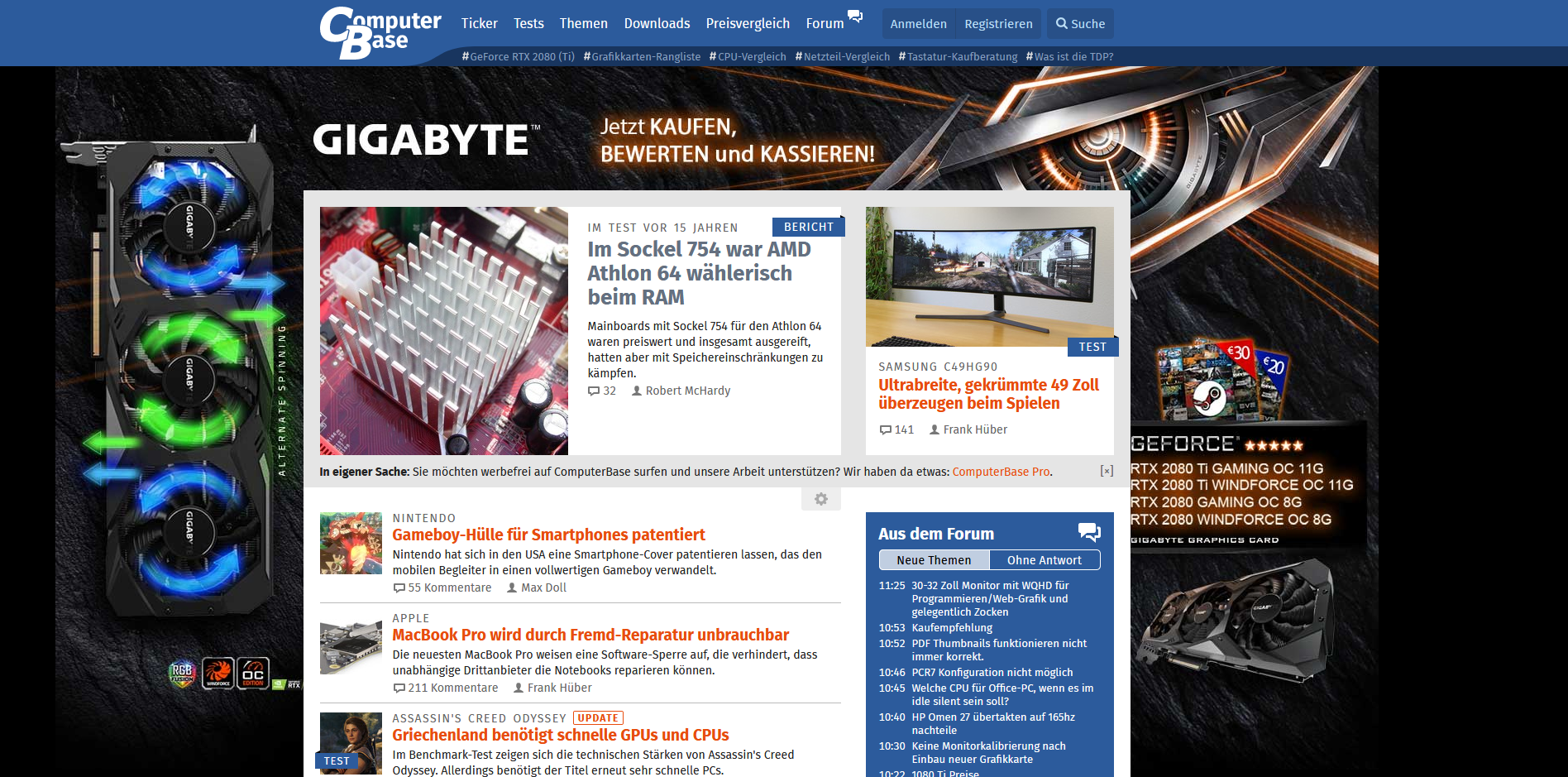1568x777 pixels.
Task: Open the Downloads menu
Action: coord(657,23)
